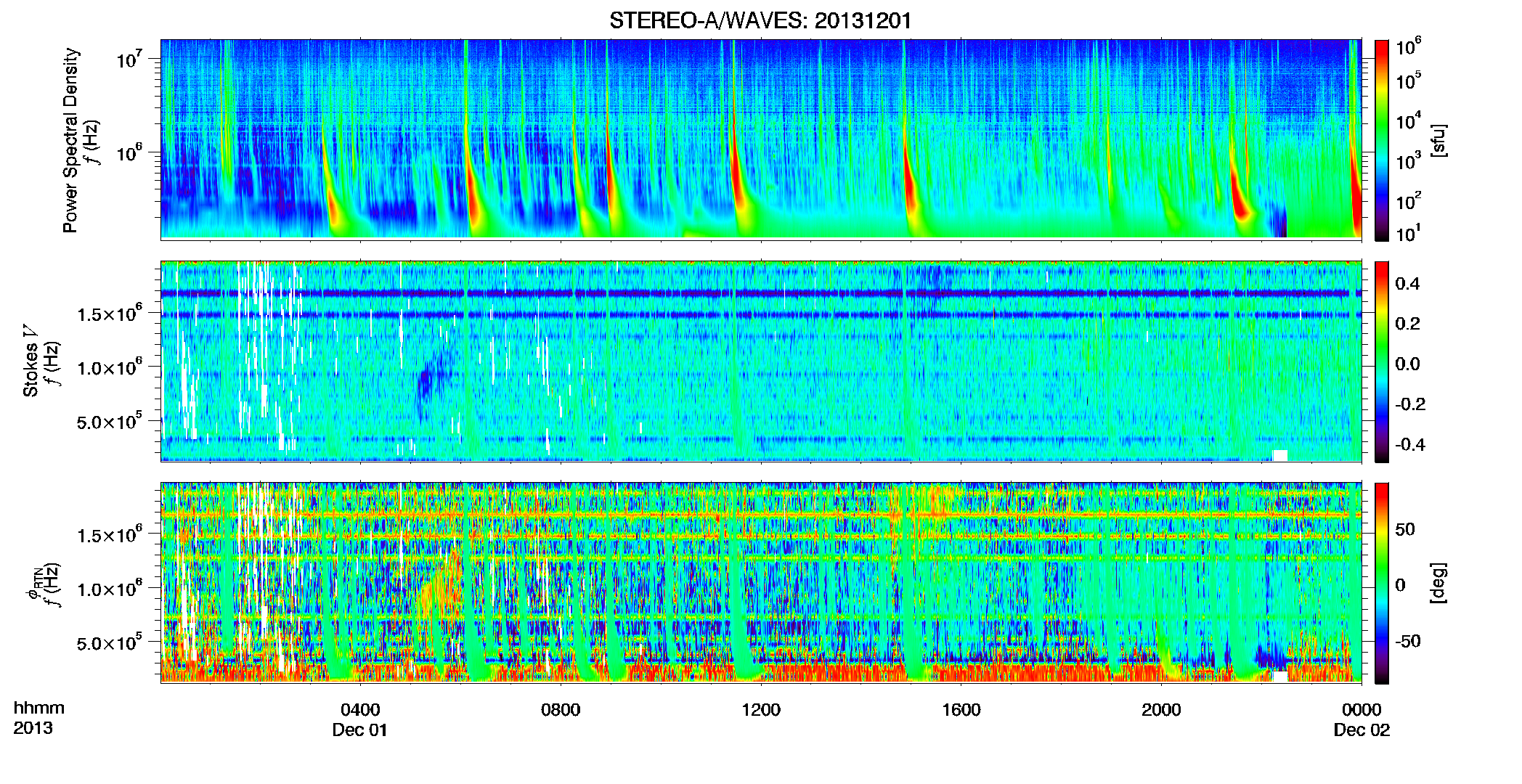Screen dimensions: 1522x784
Task: Click the power spectral density spectrogram panel
Action: 761,139
